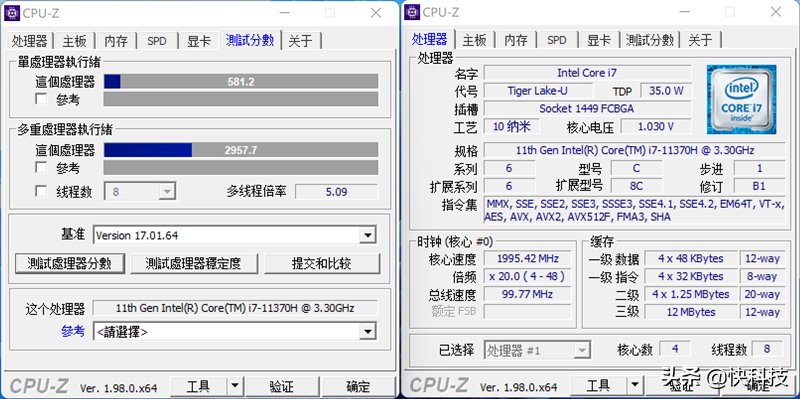Click empty reference bar under multi-thread score

[241, 167]
